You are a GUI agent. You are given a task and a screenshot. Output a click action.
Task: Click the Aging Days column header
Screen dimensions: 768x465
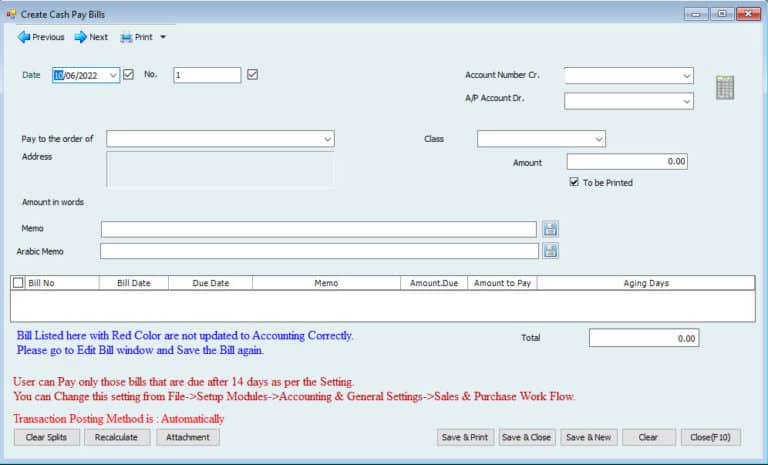click(x=646, y=283)
